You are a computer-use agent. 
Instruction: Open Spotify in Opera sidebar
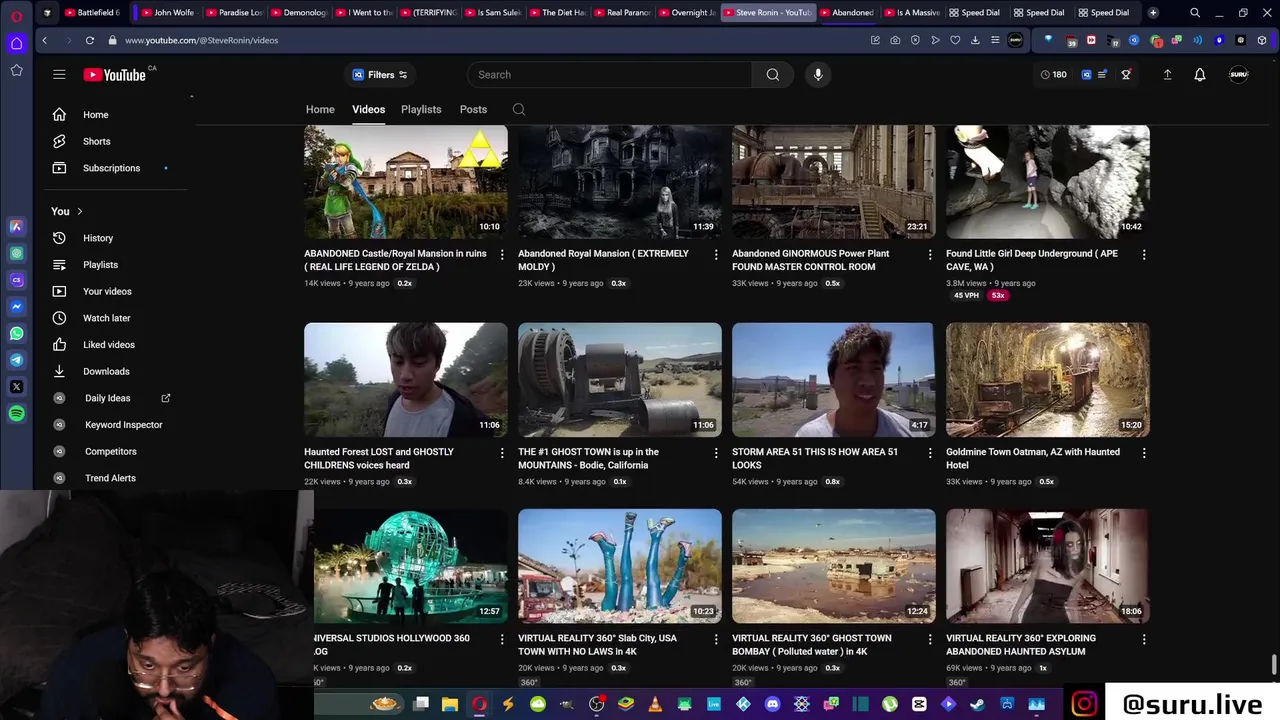16,413
